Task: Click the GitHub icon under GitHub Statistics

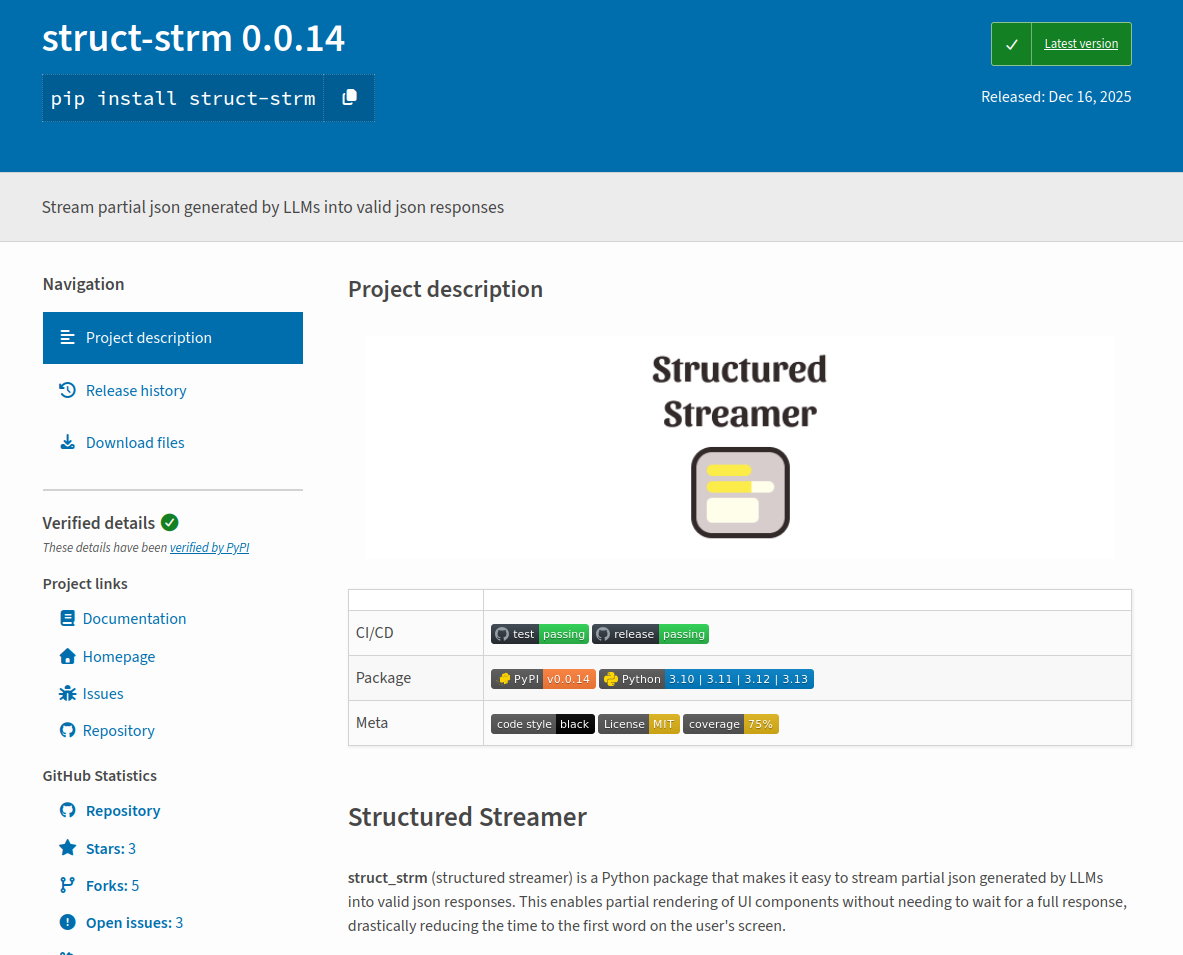Action: (66, 810)
